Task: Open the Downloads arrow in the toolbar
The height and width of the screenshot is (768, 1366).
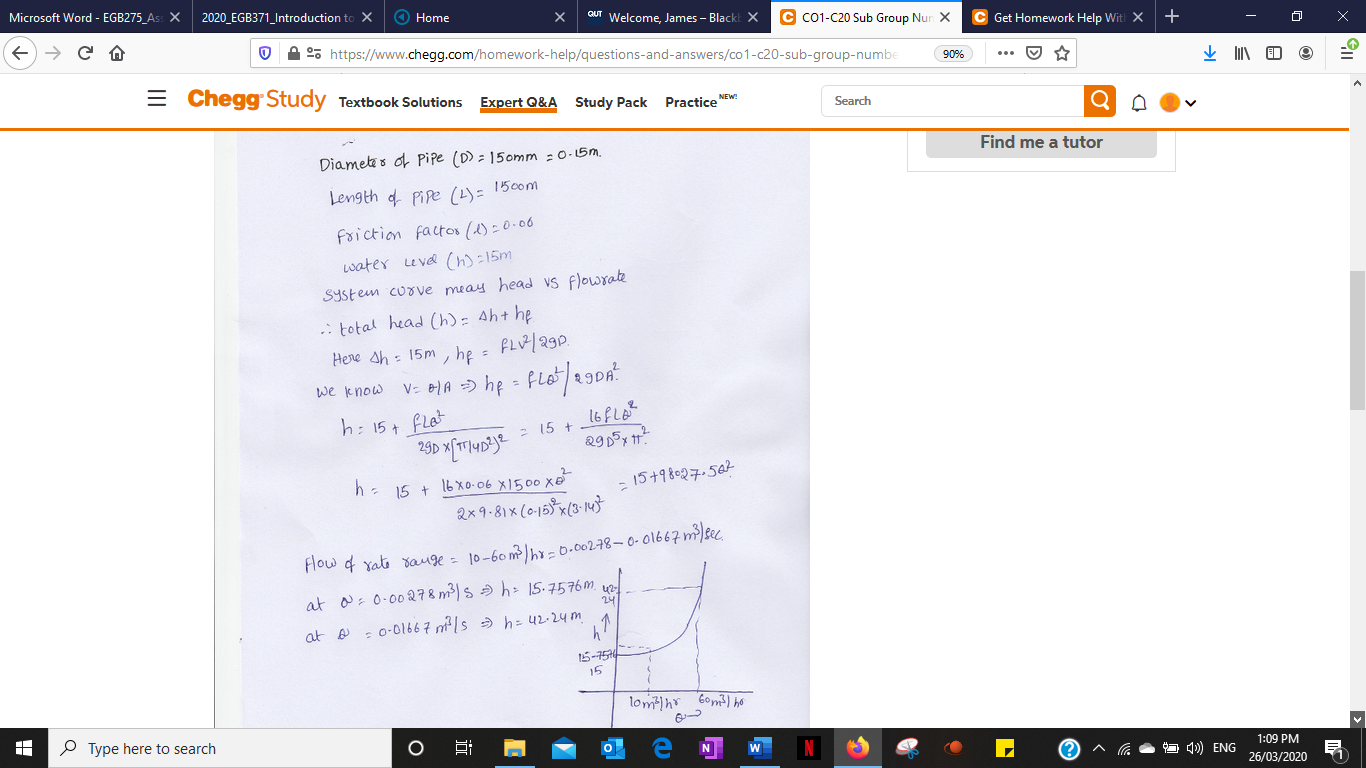Action: click(1211, 54)
